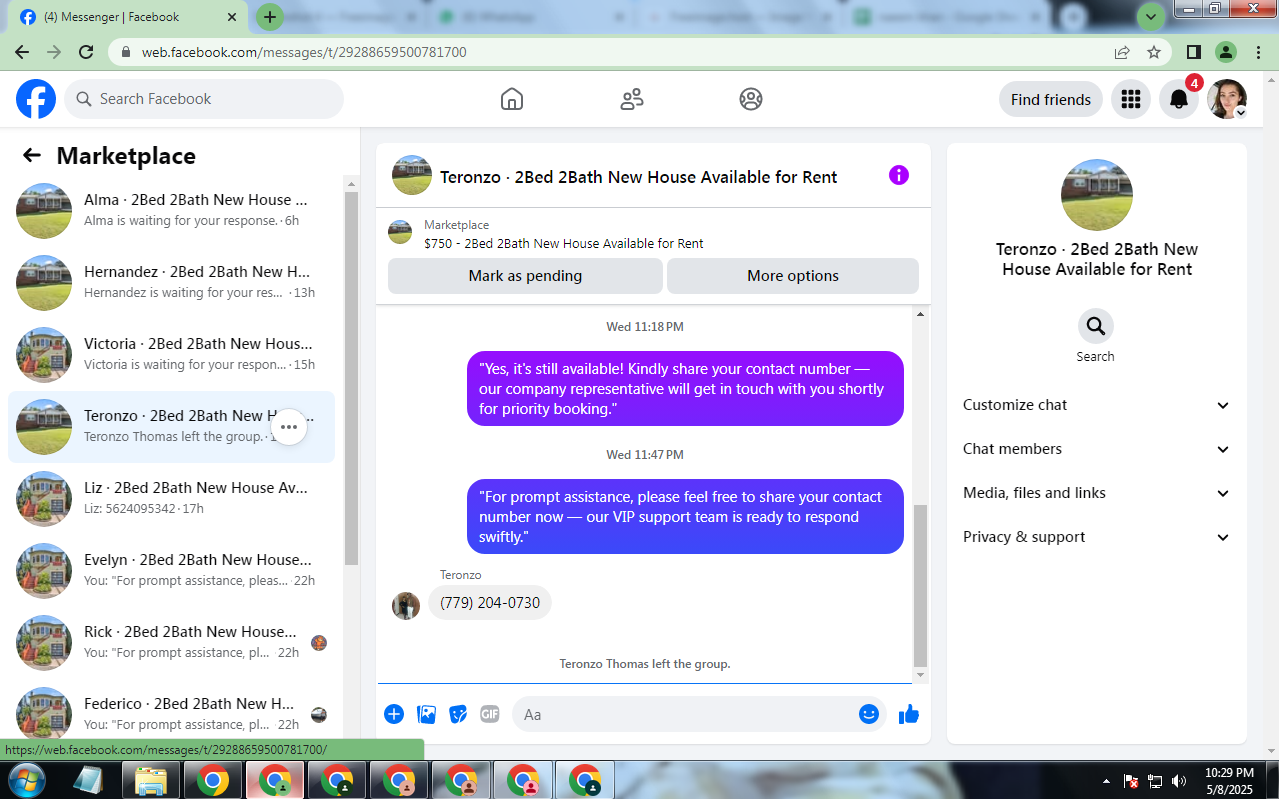Open a new browser tab

coord(270,17)
